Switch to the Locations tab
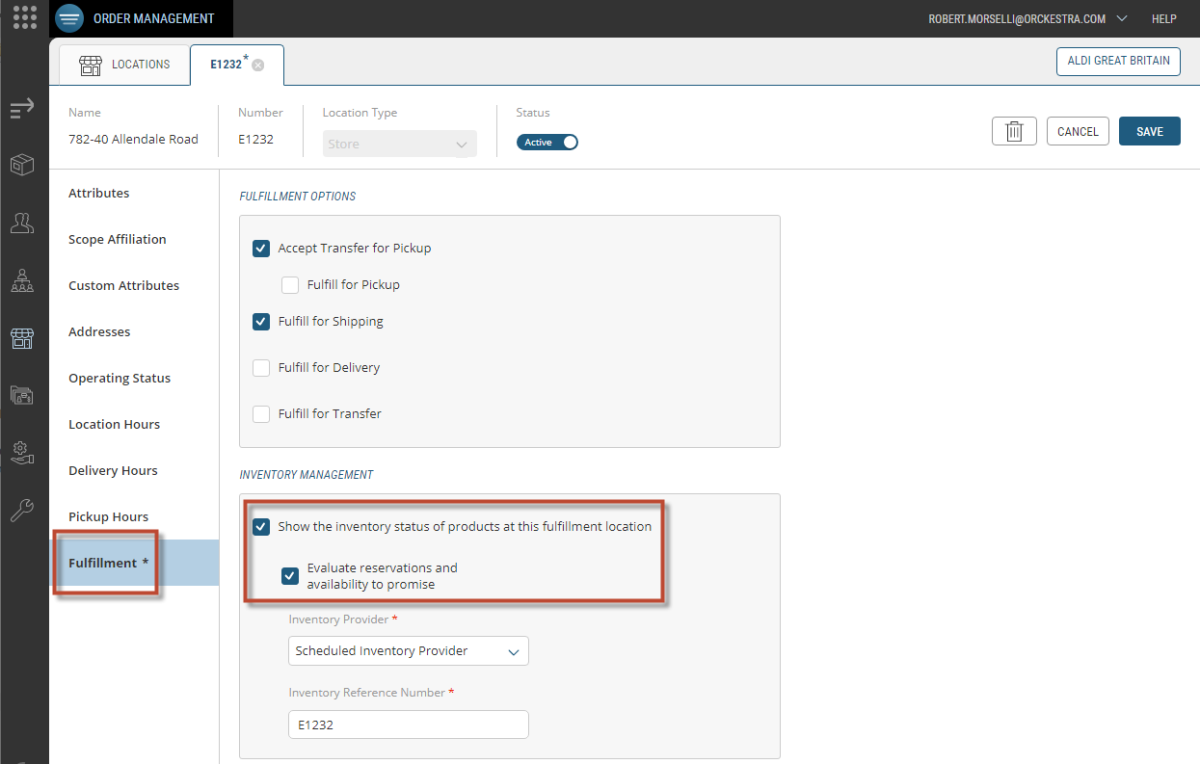The width and height of the screenshot is (1200, 764). pyautogui.click(x=124, y=65)
